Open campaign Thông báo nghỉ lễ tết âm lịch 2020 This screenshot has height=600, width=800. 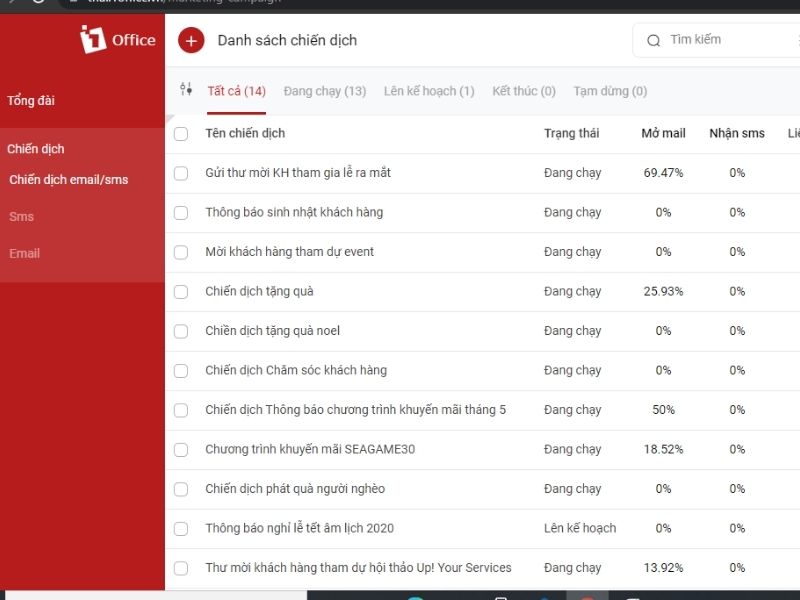point(299,528)
